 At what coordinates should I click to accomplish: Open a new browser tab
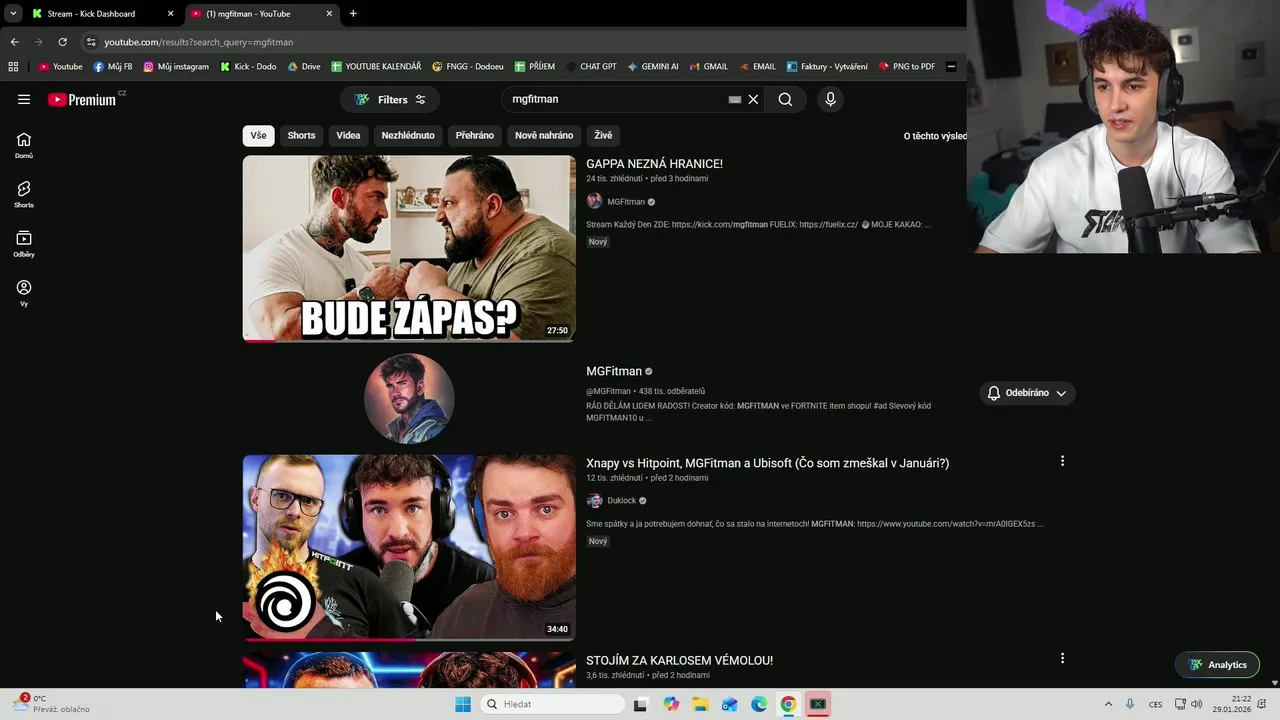(x=353, y=13)
